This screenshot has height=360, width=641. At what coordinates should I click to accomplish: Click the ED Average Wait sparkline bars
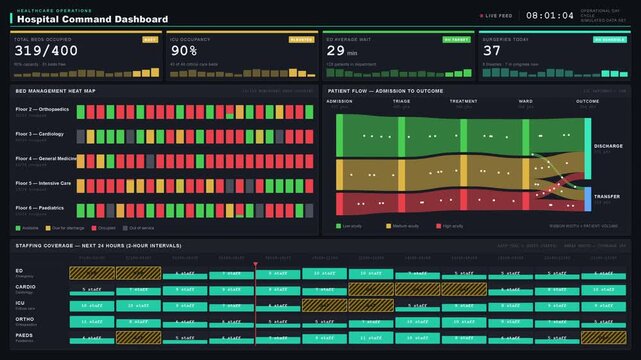(399, 73)
